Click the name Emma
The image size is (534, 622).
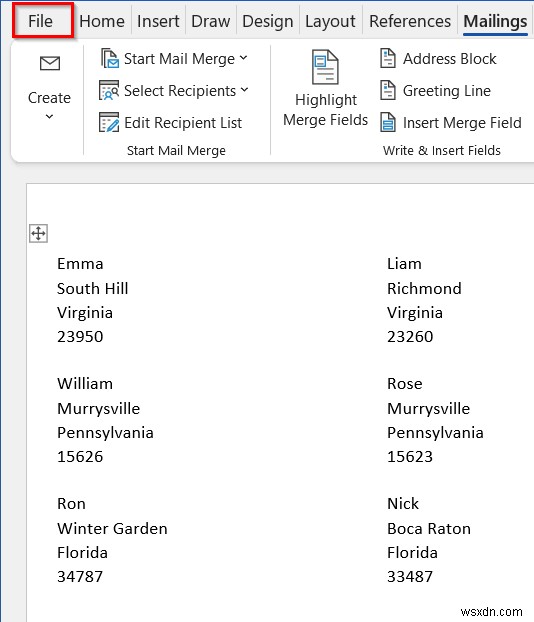[80, 264]
